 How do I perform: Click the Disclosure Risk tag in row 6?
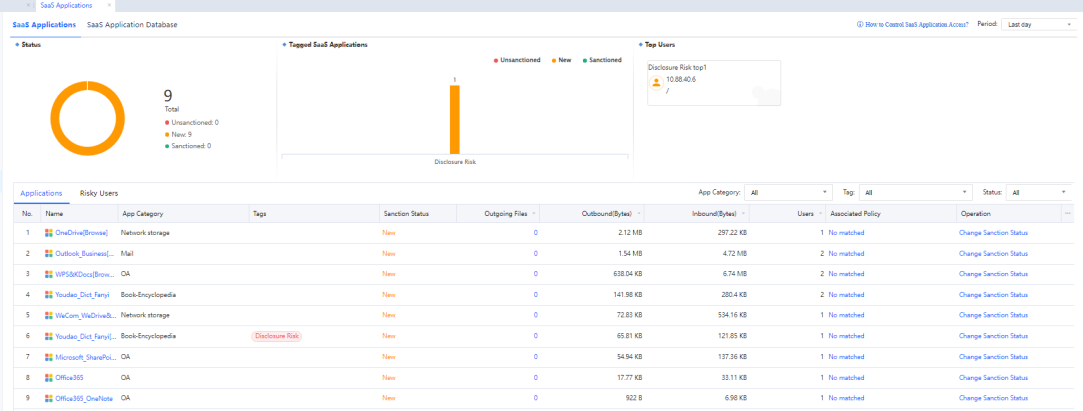click(x=277, y=336)
